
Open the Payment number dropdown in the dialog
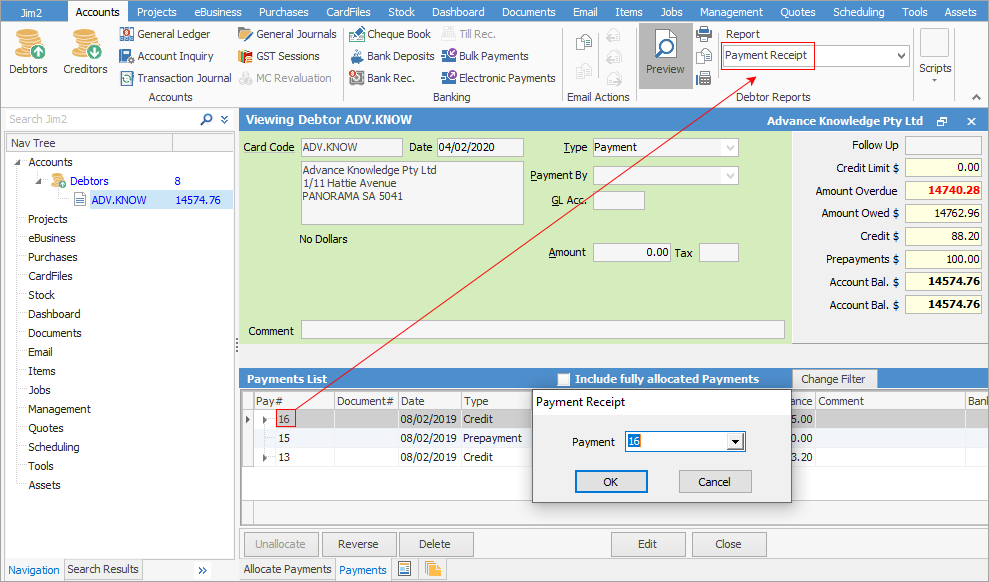point(736,442)
